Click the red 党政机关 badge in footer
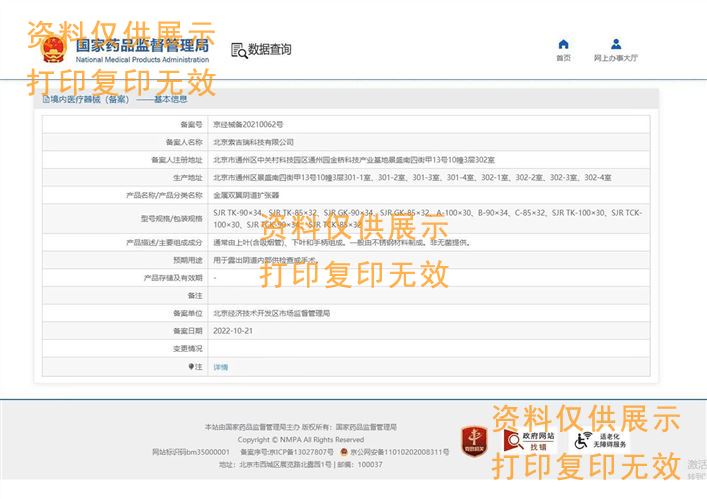The image size is (707, 499). click(473, 439)
